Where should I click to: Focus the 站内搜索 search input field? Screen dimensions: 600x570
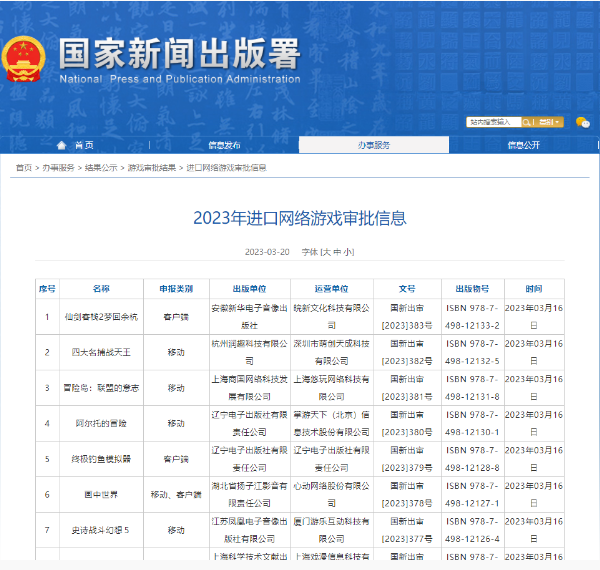click(494, 122)
